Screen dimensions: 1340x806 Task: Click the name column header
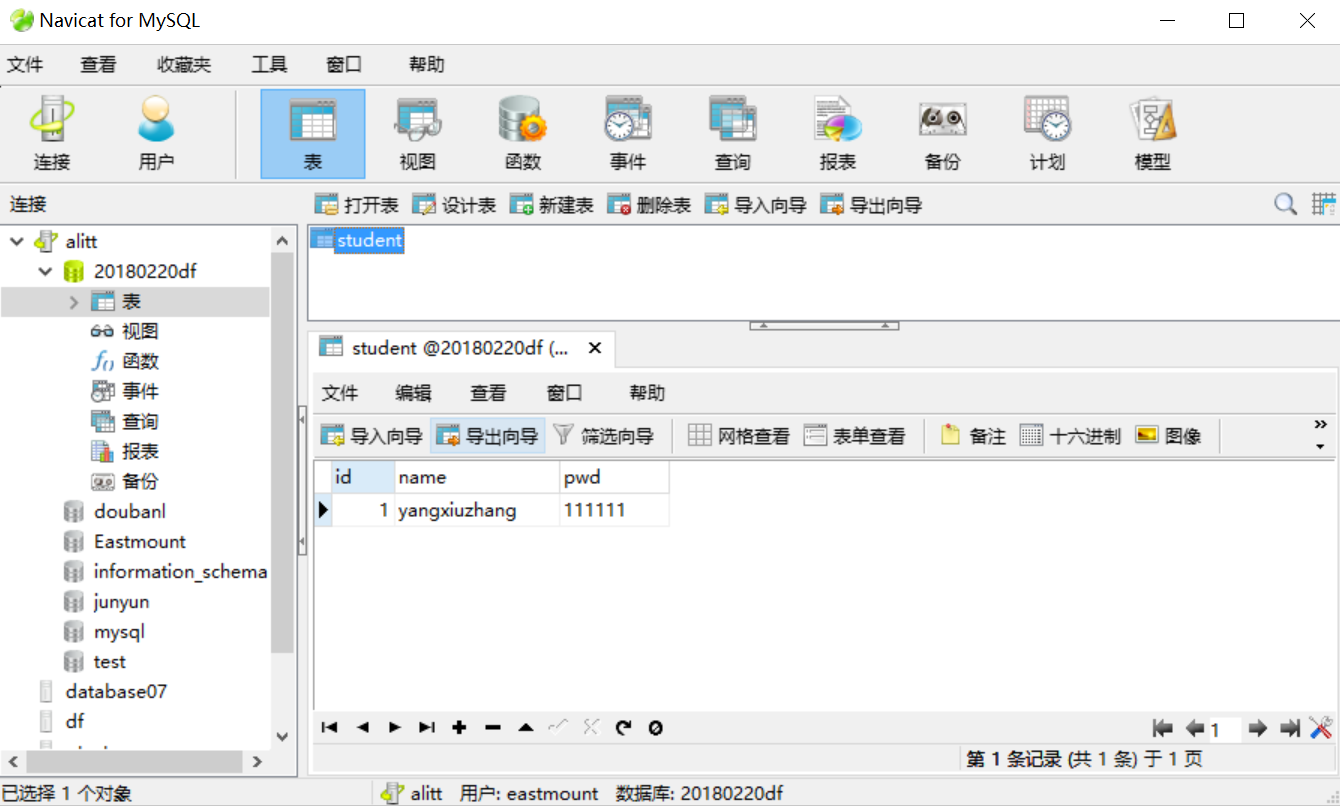click(477, 477)
